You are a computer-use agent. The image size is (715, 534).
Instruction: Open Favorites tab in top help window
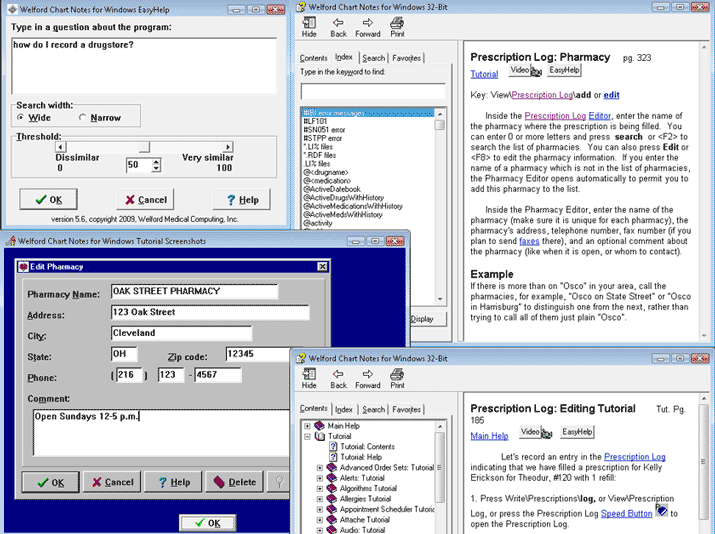tap(406, 58)
